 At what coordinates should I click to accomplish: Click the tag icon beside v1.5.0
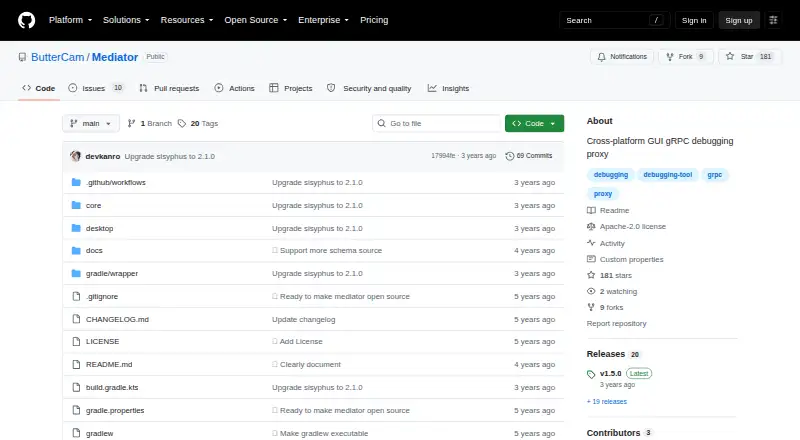(591, 374)
